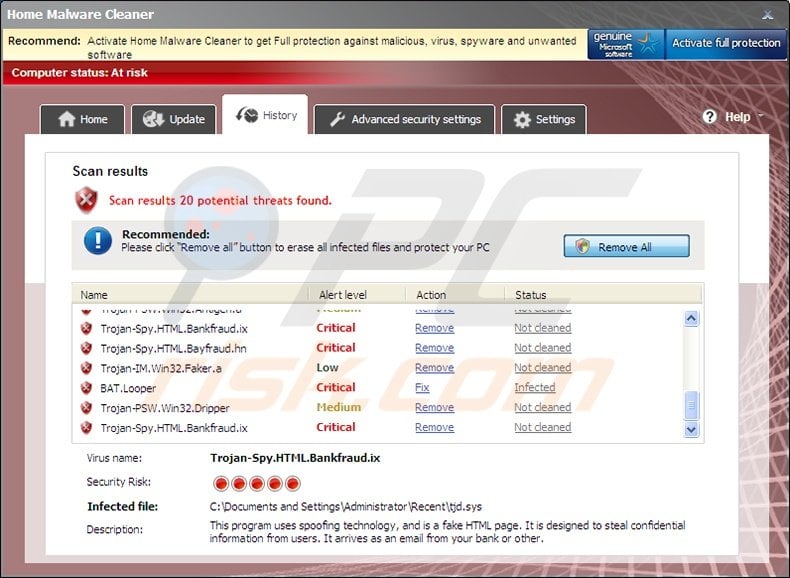
Task: Click the 'Scan results' heading
Action: 110,171
